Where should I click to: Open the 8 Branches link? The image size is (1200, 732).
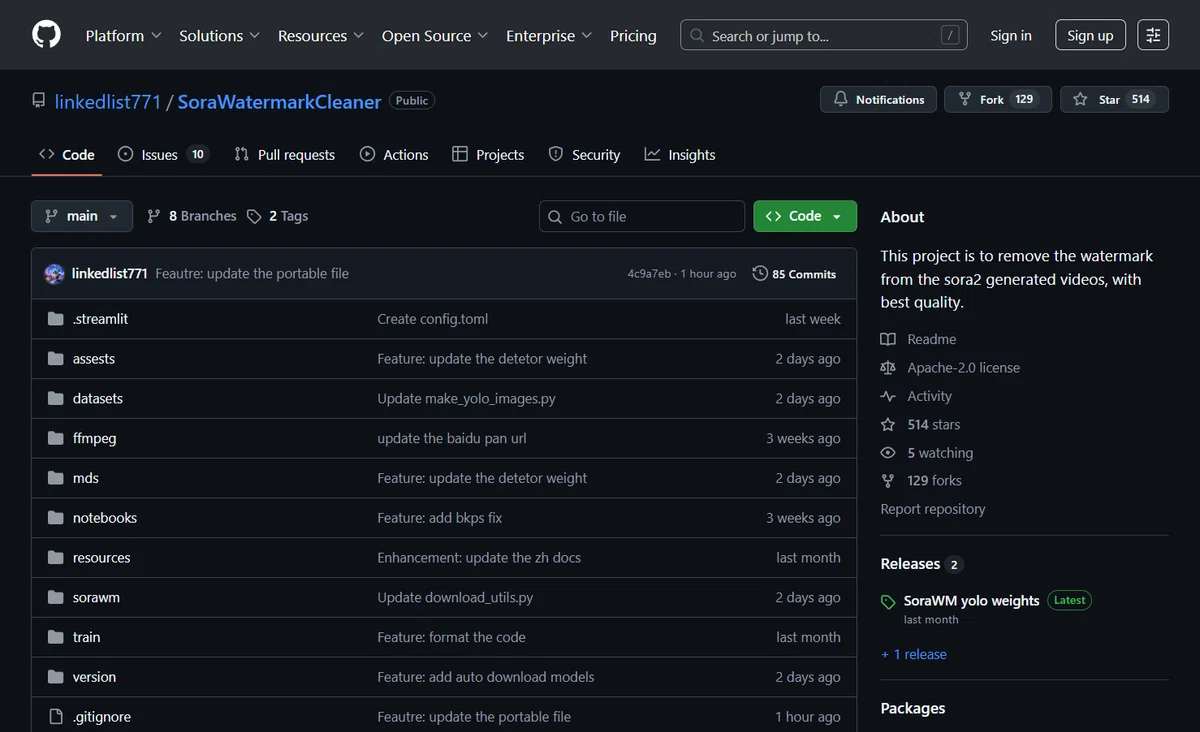click(192, 216)
